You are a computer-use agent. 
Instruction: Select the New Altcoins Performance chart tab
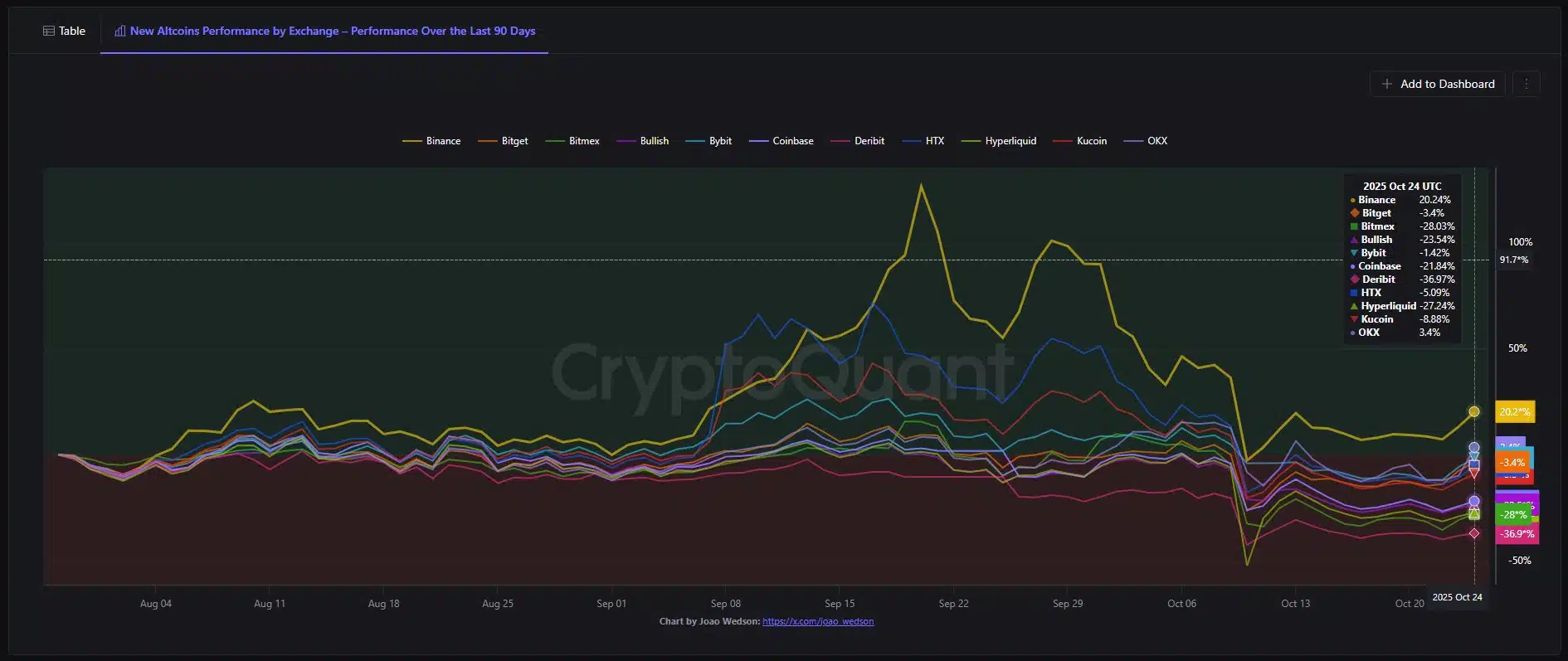[x=324, y=31]
